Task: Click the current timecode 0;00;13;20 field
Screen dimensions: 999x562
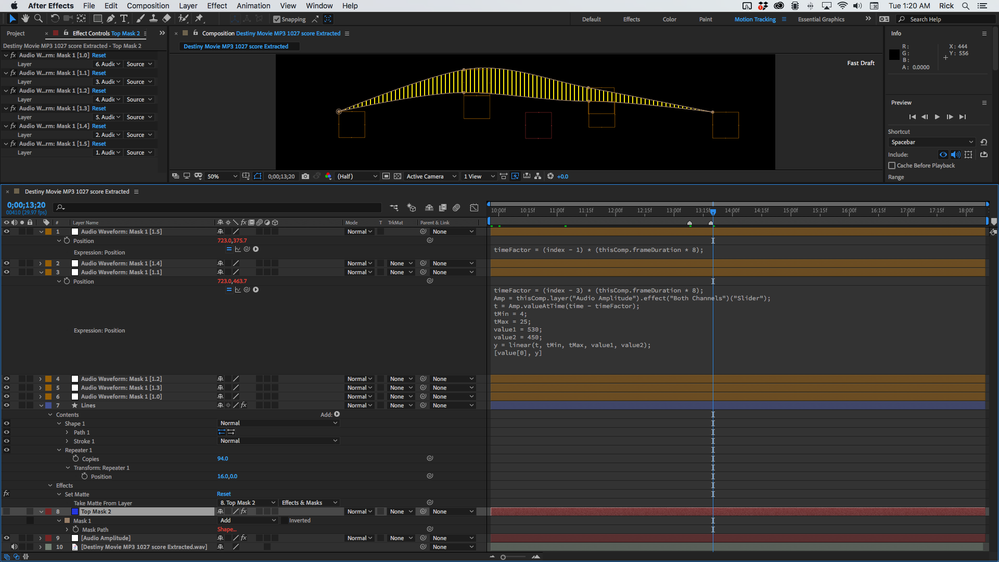Action: pyautogui.click(x=25, y=205)
